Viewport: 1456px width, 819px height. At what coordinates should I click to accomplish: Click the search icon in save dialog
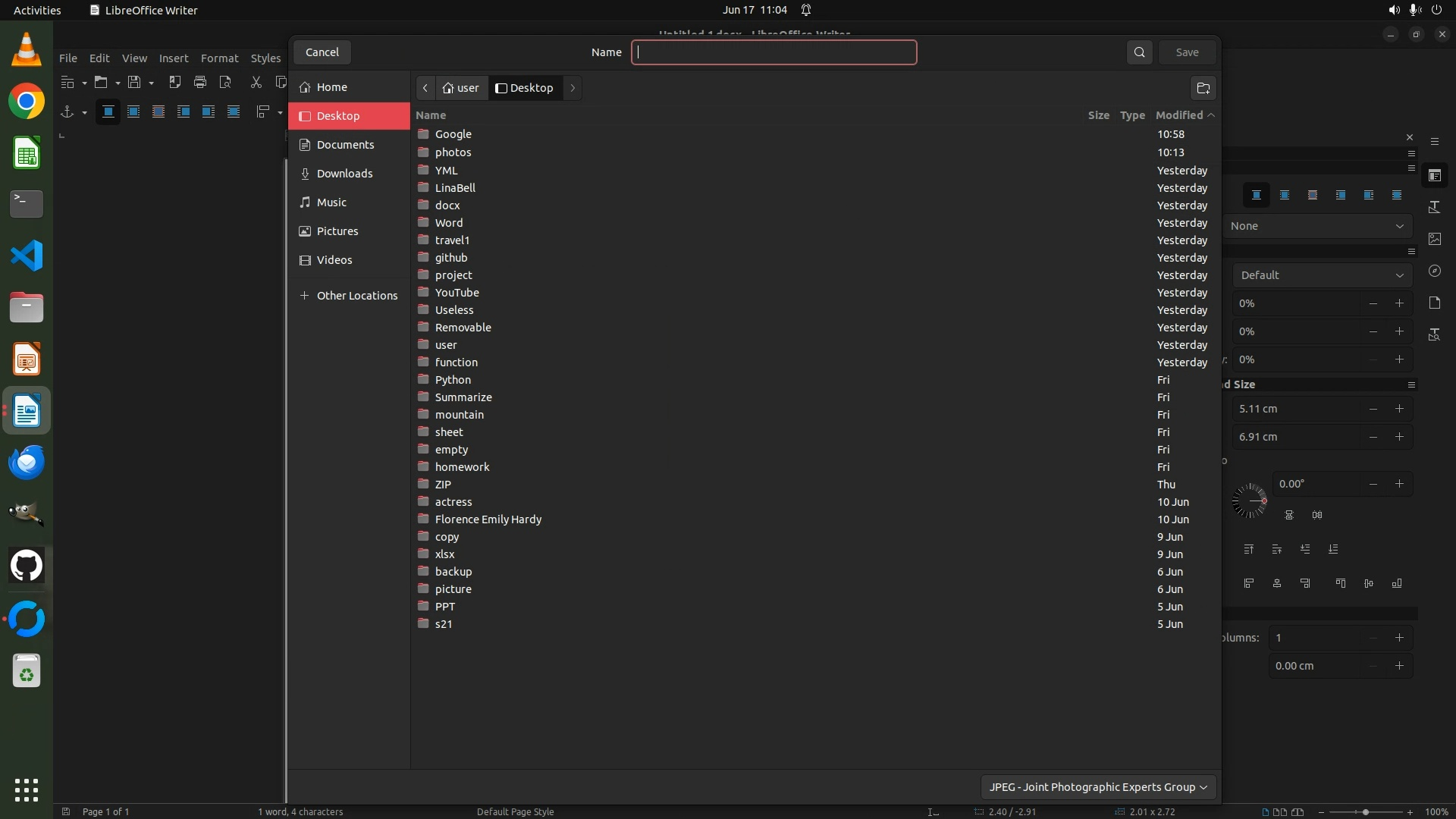[x=1139, y=52]
